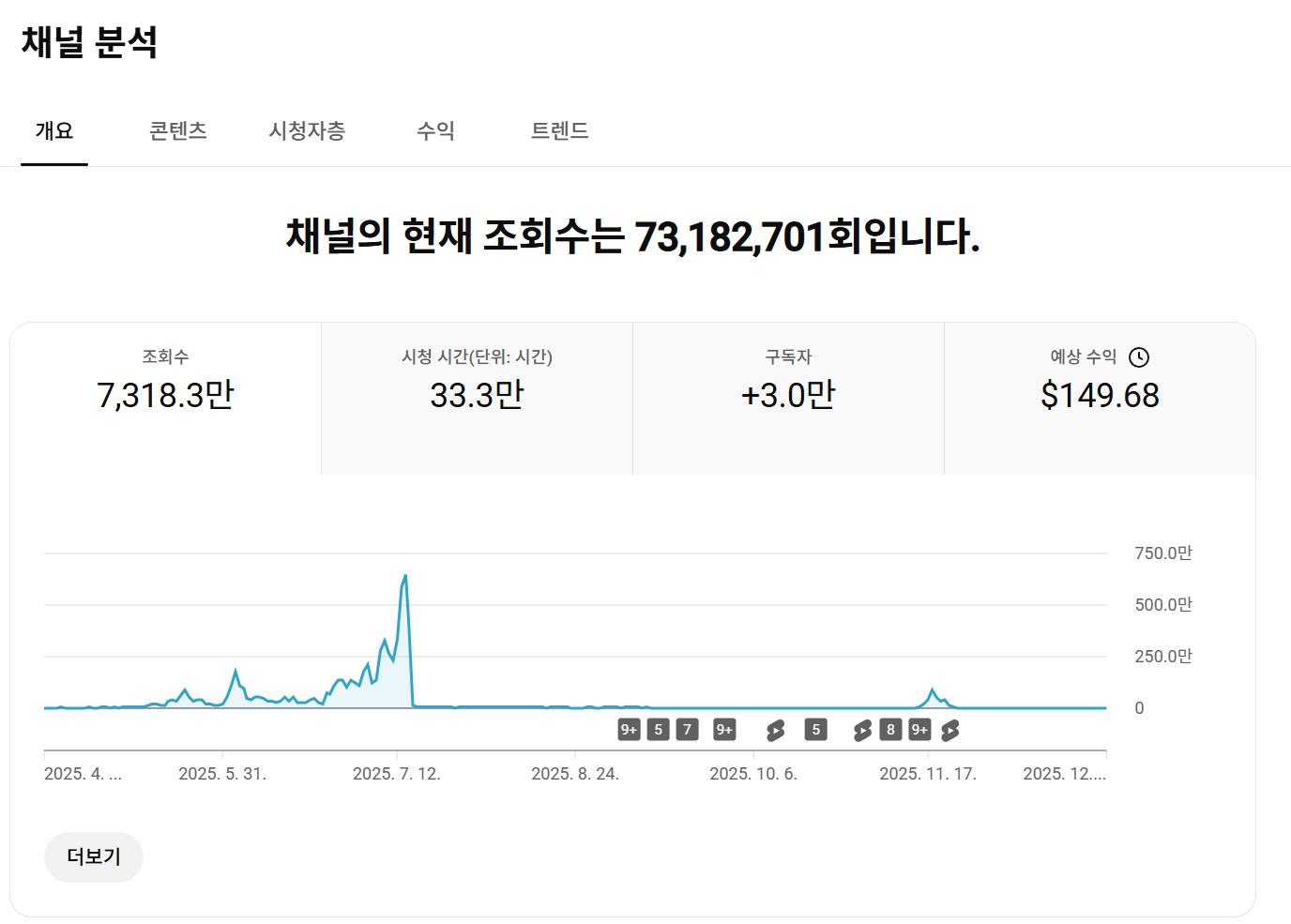
Task: Select the 트렌드 tab
Action: click(559, 131)
